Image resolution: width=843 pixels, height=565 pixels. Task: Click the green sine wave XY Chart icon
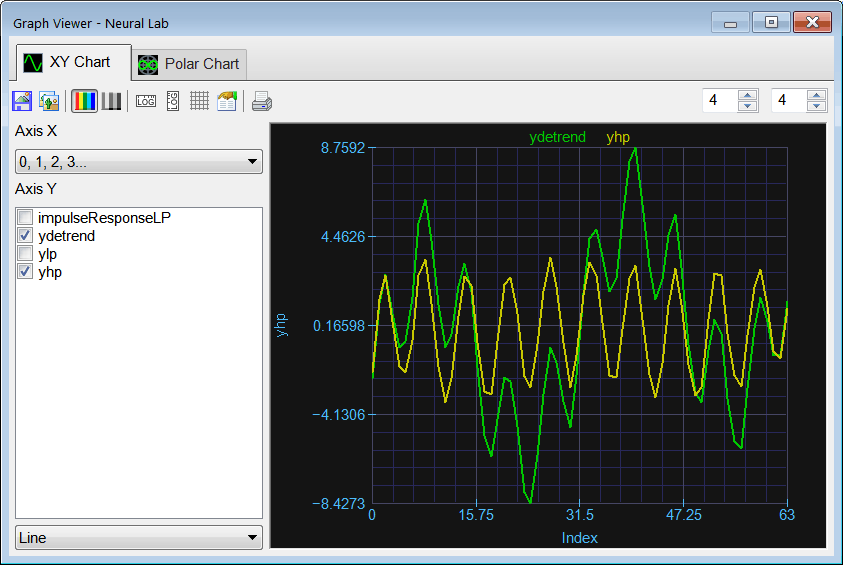pyautogui.click(x=33, y=63)
